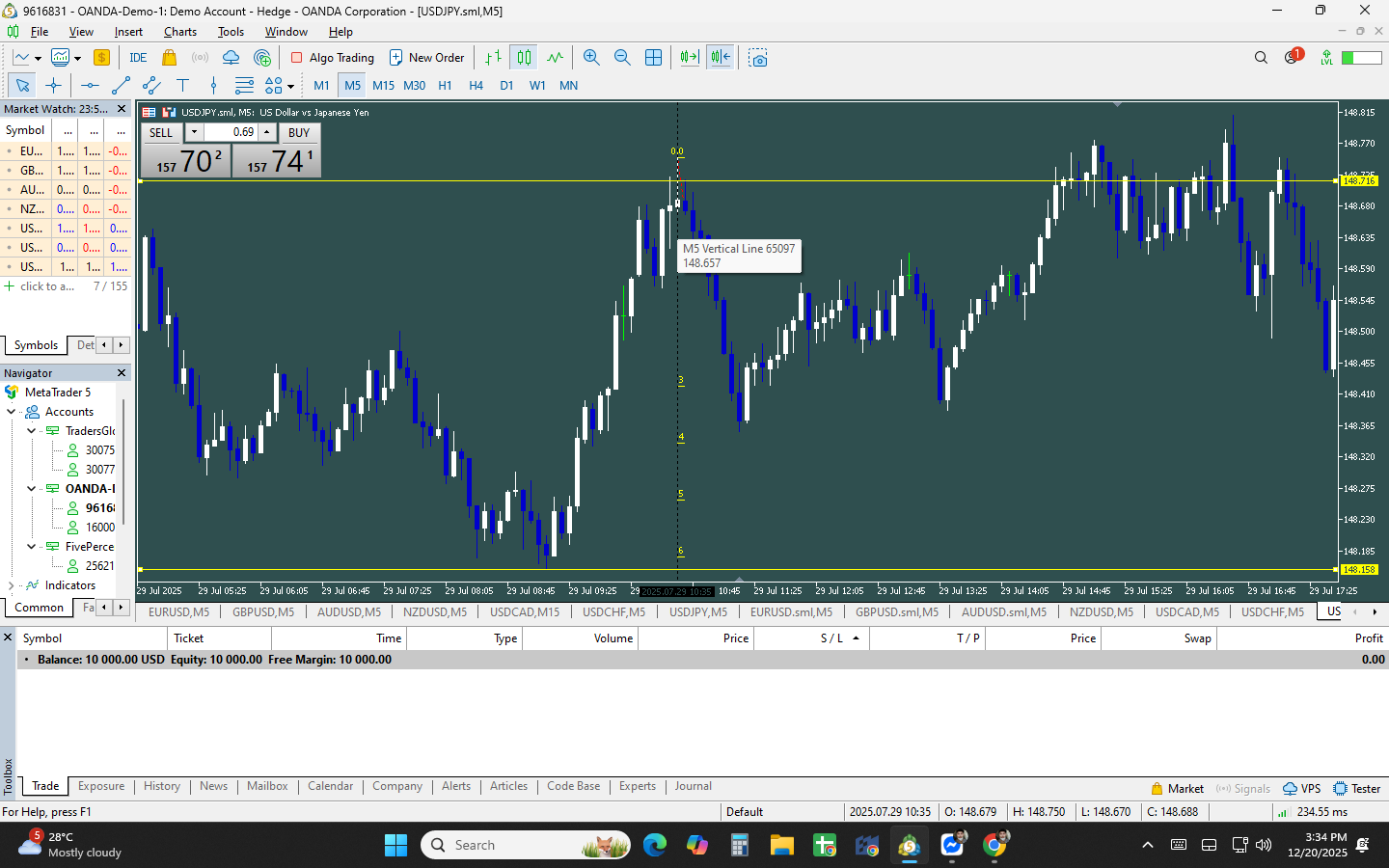Collapse the FivePercent server node
1389x868 pixels.
coord(32,547)
